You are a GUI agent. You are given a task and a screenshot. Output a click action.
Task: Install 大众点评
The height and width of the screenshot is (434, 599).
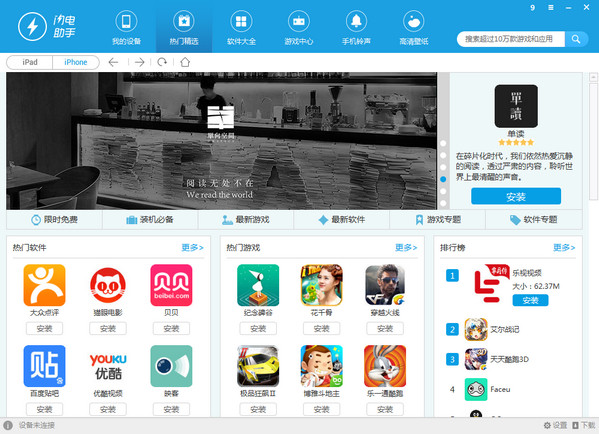(x=44, y=329)
